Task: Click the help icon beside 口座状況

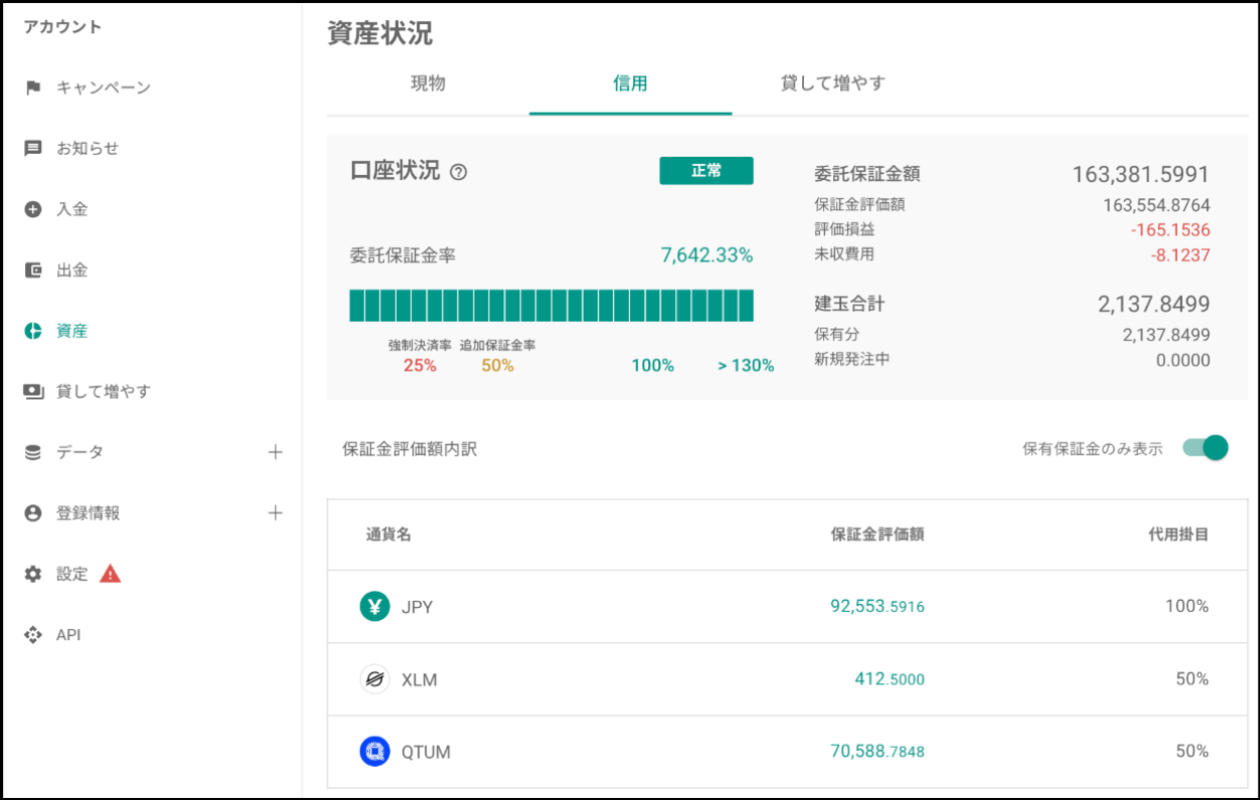Action: (x=458, y=172)
